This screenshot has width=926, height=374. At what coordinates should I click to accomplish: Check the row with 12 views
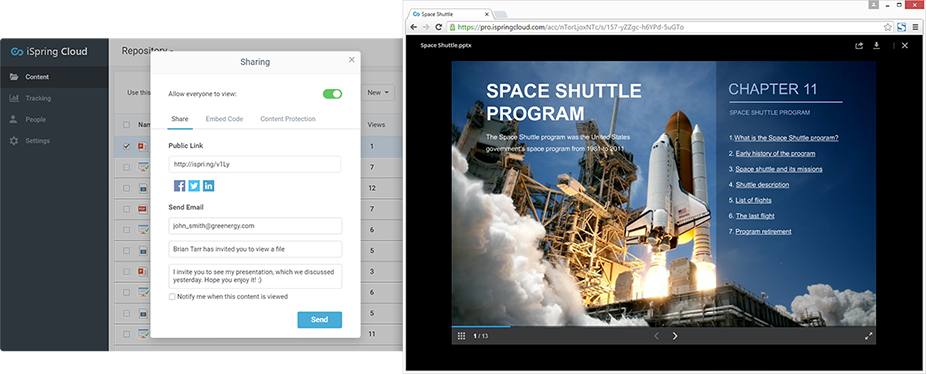[126, 188]
